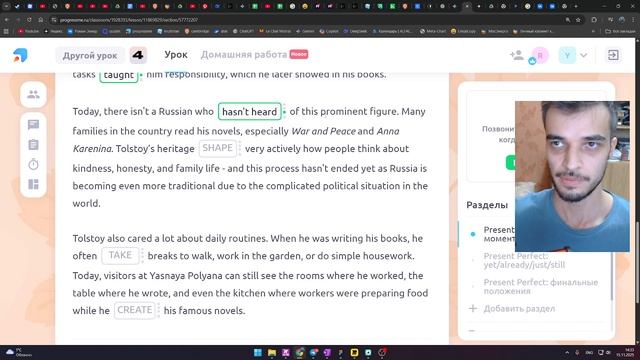Click the ProgressMe logo icon
The width and height of the screenshot is (640, 360).
pyautogui.click(x=20, y=55)
